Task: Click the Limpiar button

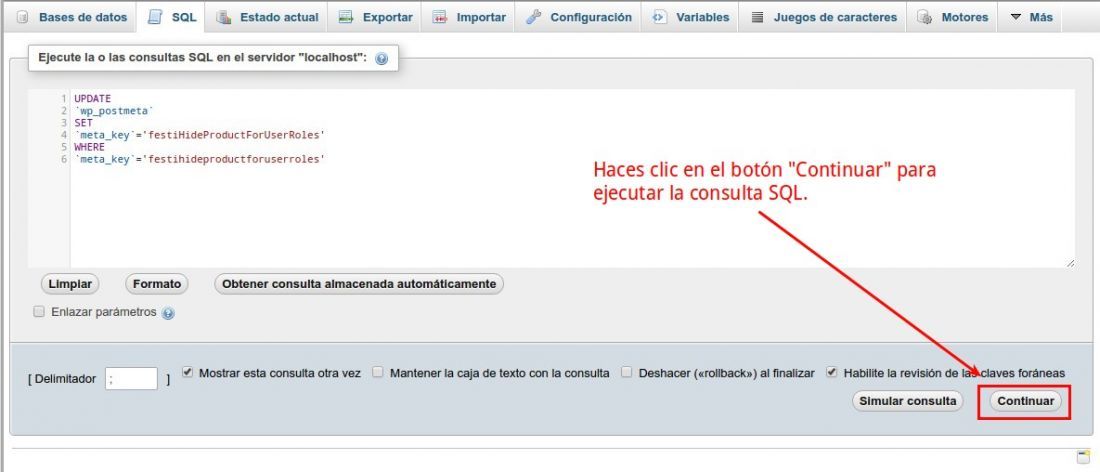Action: coord(70,284)
